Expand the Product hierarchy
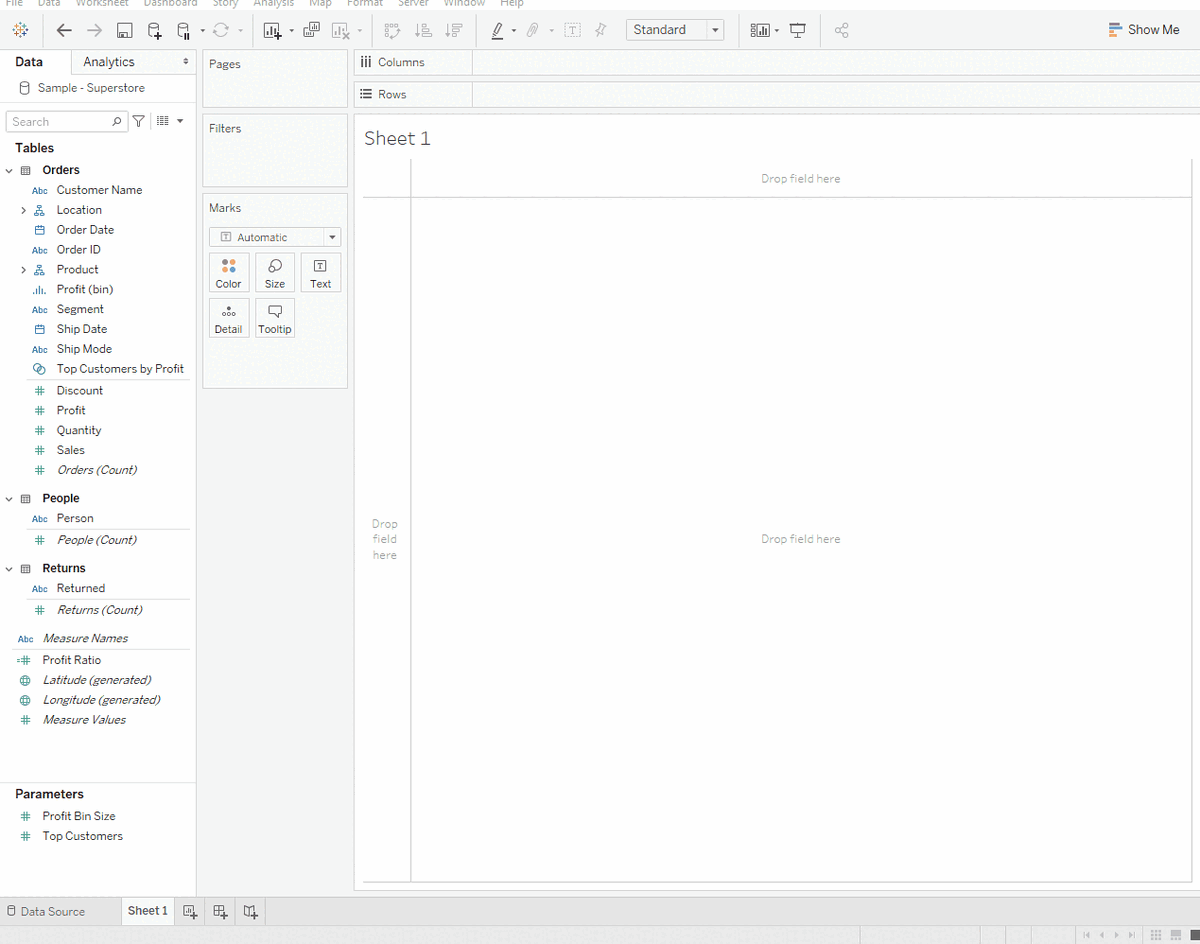The width and height of the screenshot is (1200, 944). point(23,270)
